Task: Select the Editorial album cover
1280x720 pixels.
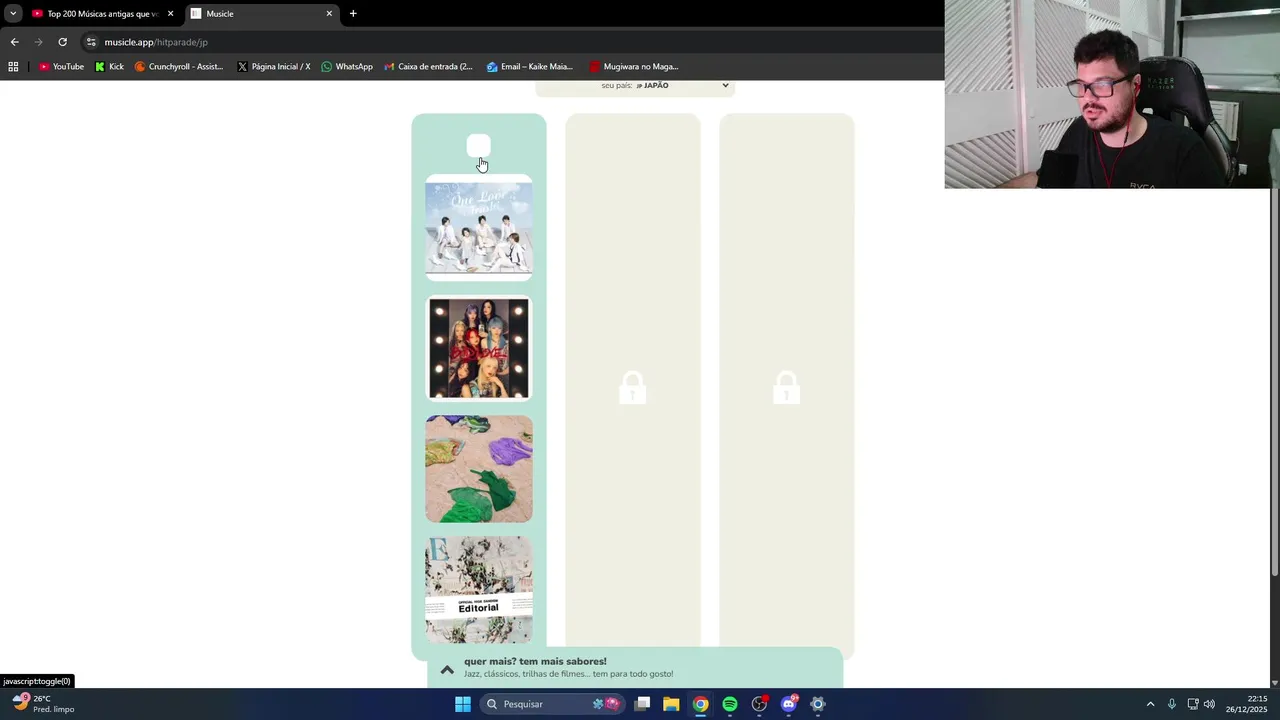Action: [479, 589]
